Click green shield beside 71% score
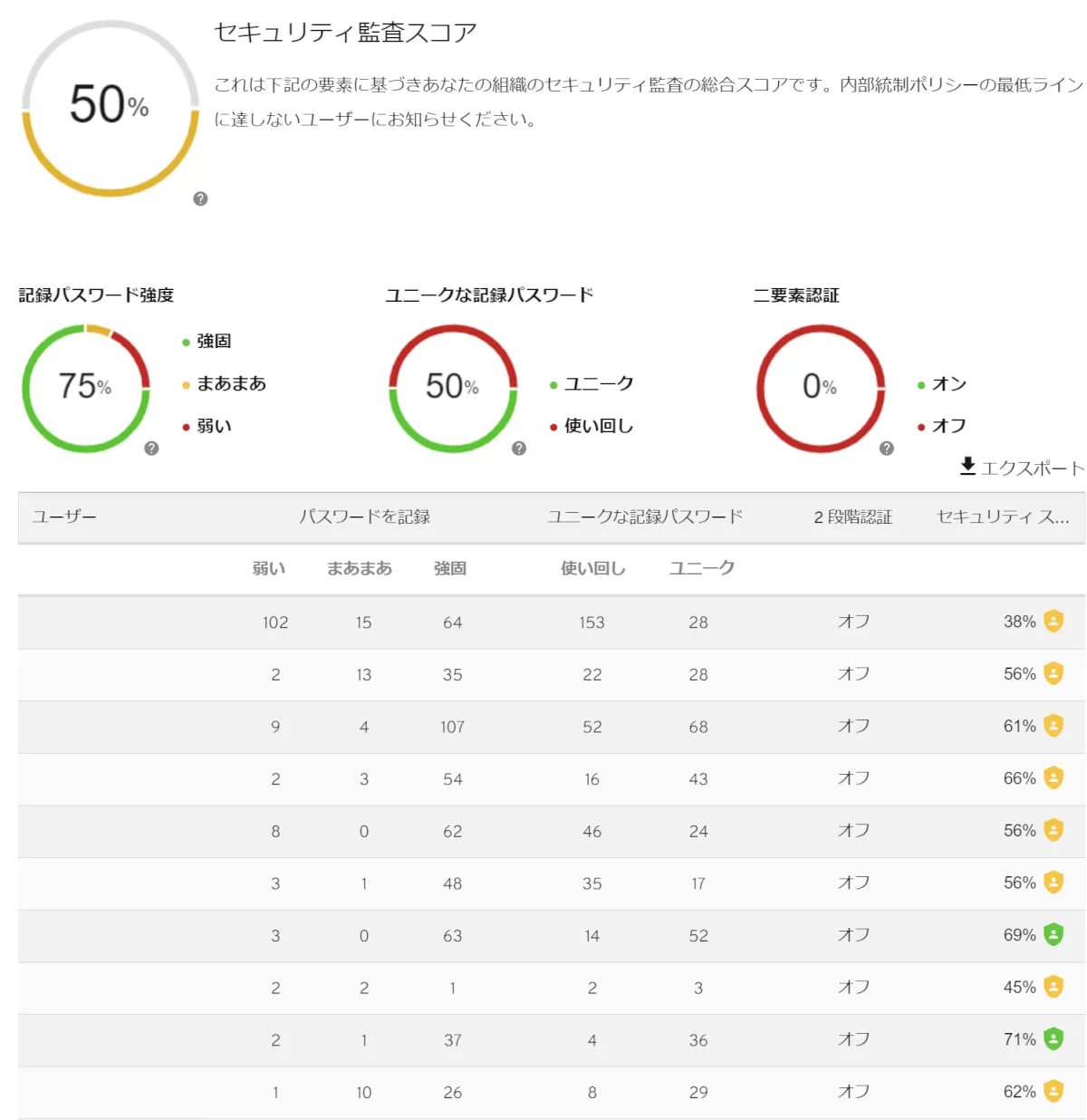 pyautogui.click(x=1053, y=1039)
